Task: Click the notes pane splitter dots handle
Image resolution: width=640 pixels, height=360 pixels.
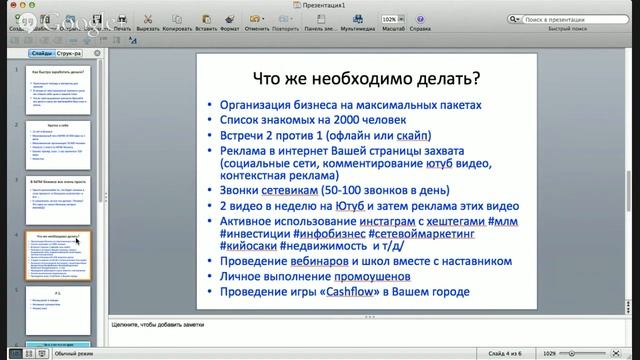Action: pos(370,317)
